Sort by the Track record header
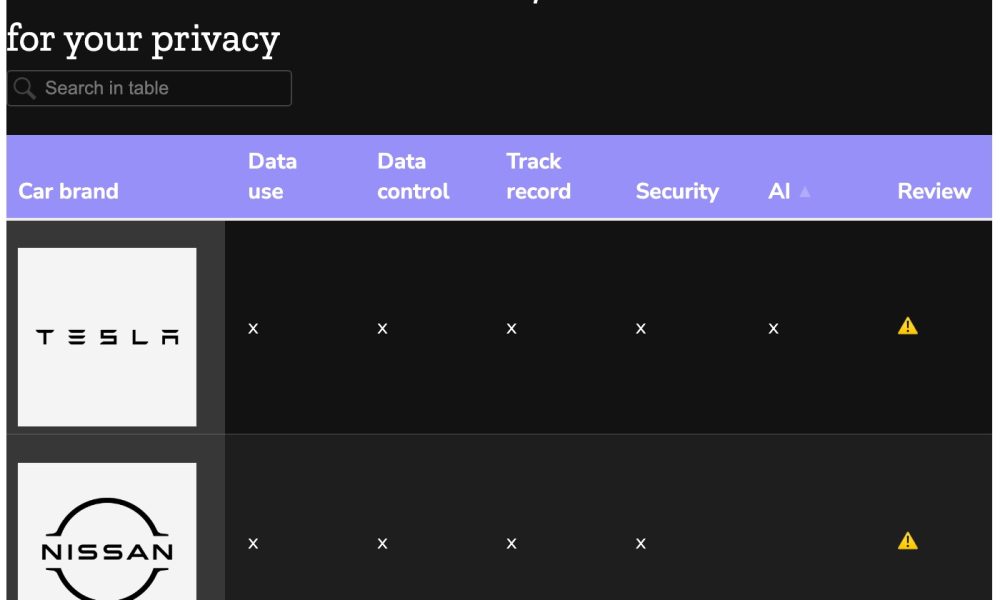This screenshot has width=1000, height=600. 538,176
